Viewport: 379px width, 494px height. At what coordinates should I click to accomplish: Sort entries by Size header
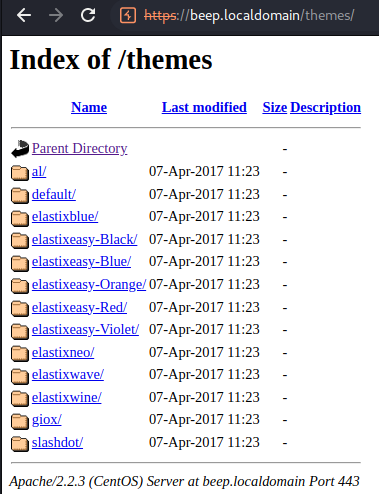275,107
